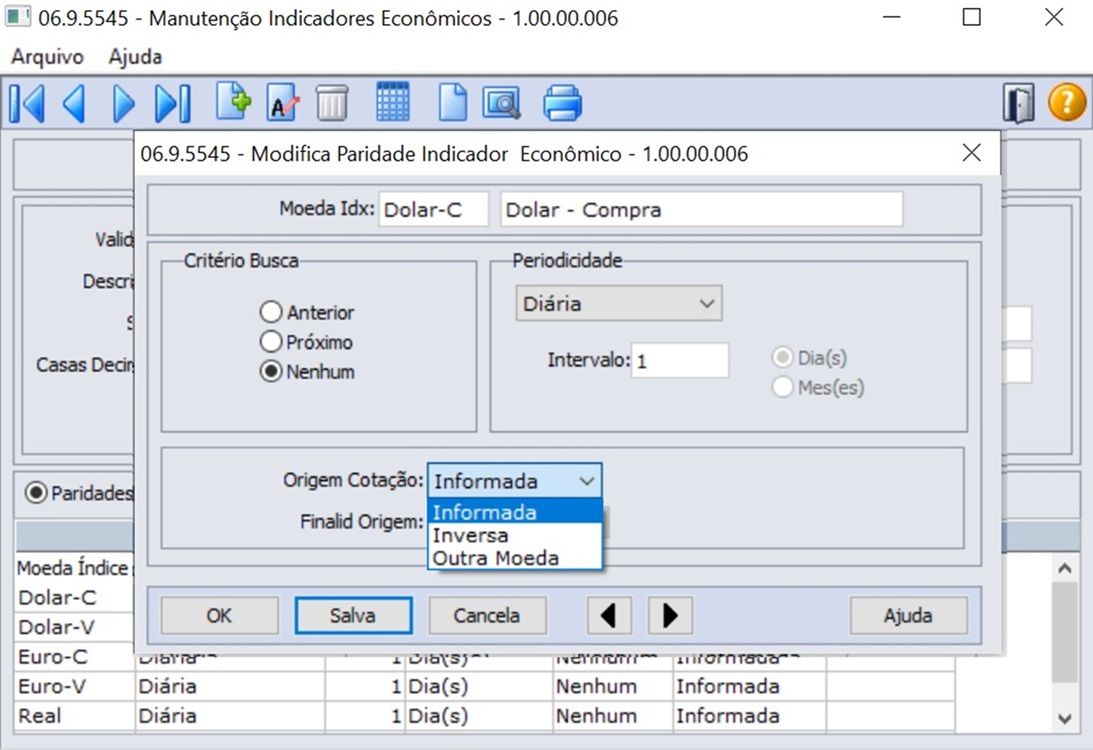Click the table scrollbar up arrow
Screen dimensions: 1093x750
click(x=1064, y=568)
